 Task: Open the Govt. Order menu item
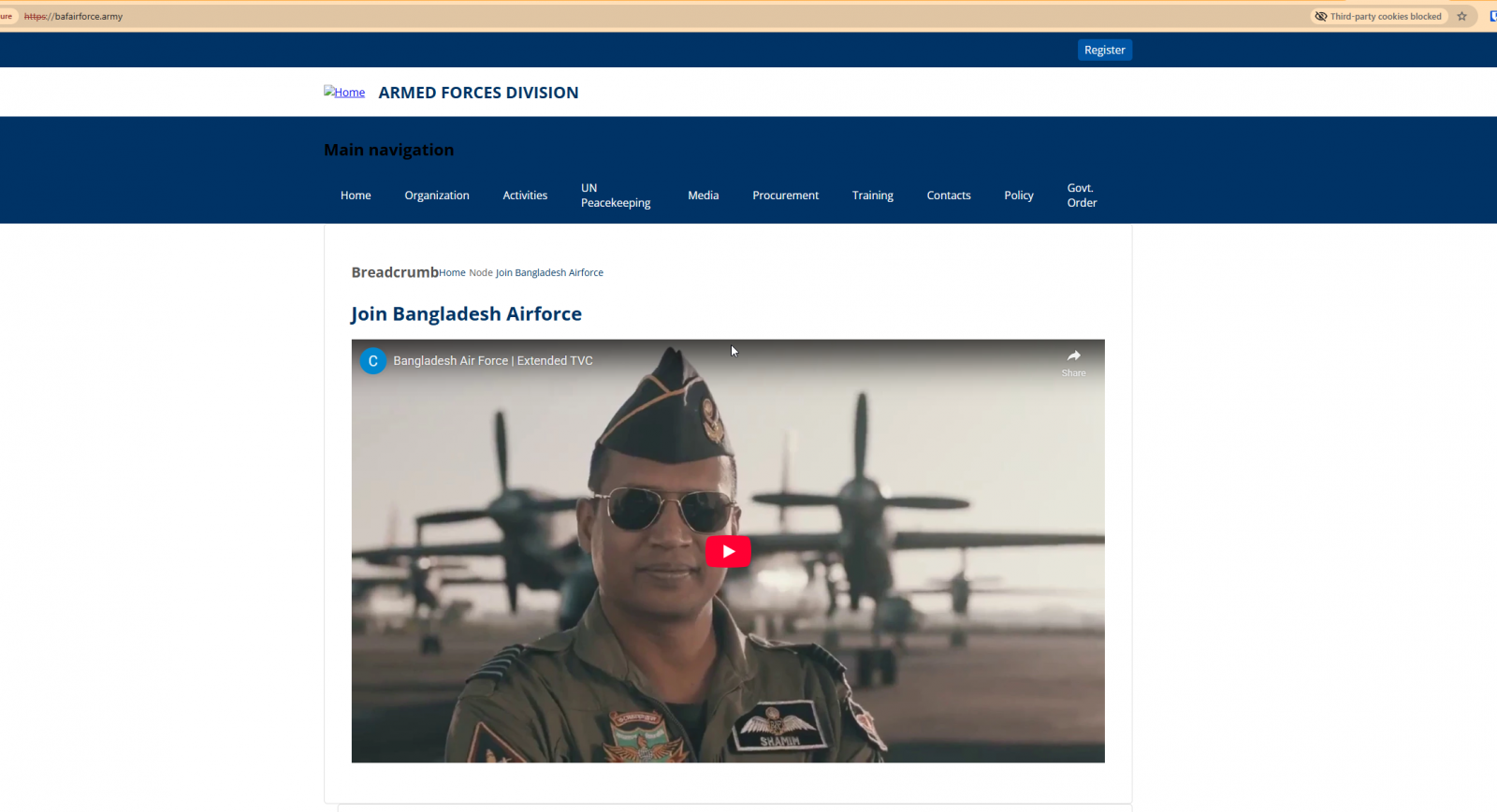pos(1082,196)
